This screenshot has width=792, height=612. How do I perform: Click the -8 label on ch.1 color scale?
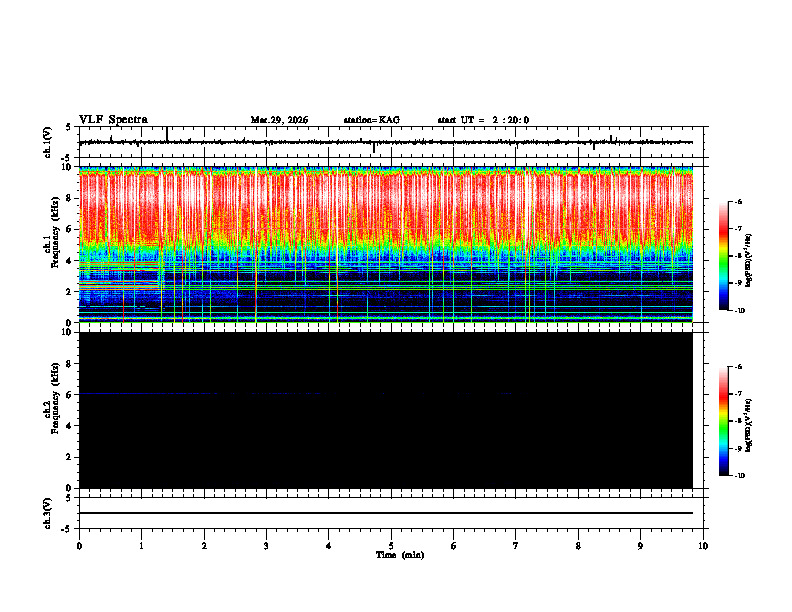(x=738, y=256)
